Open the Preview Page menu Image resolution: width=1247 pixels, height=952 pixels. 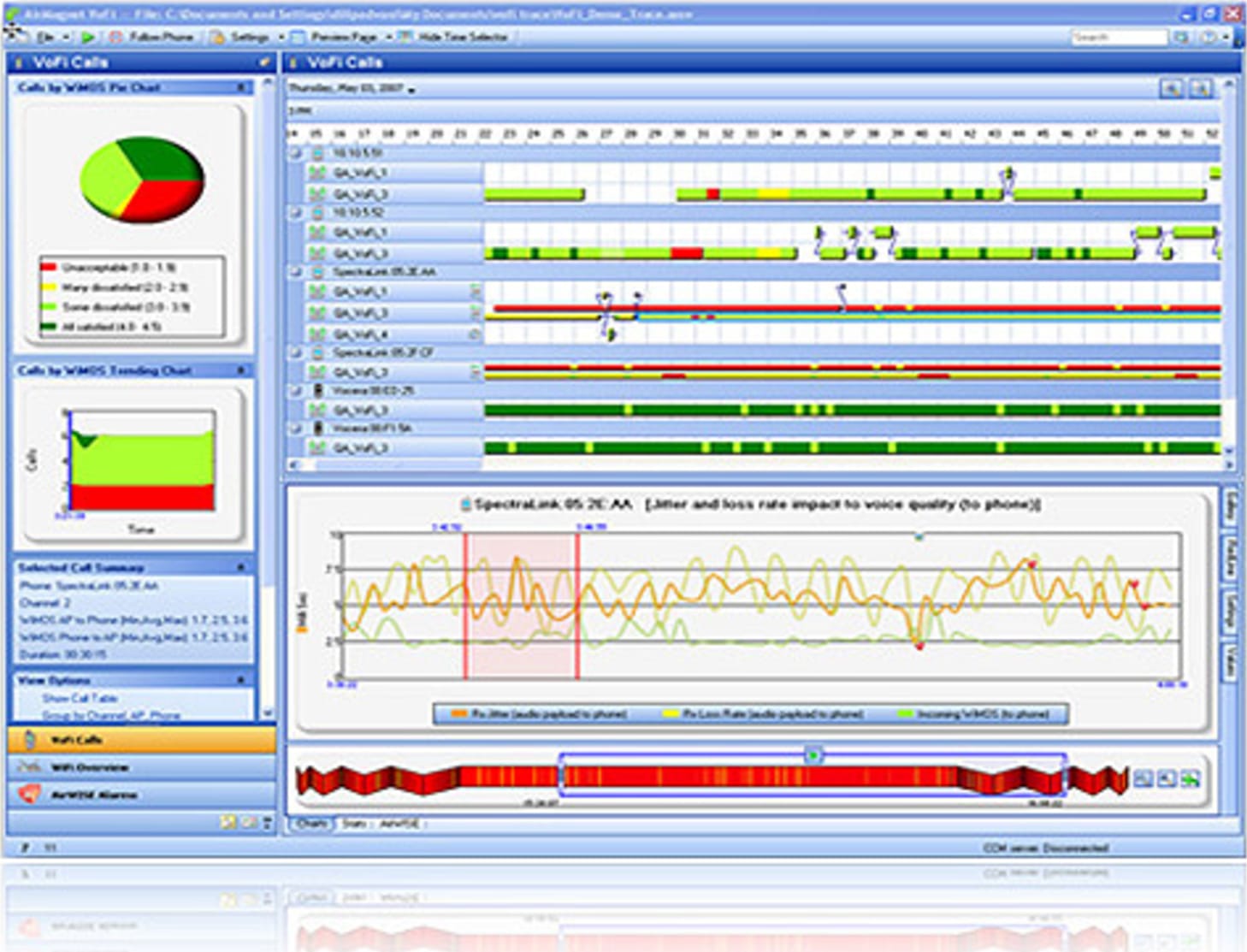pyautogui.click(x=342, y=38)
